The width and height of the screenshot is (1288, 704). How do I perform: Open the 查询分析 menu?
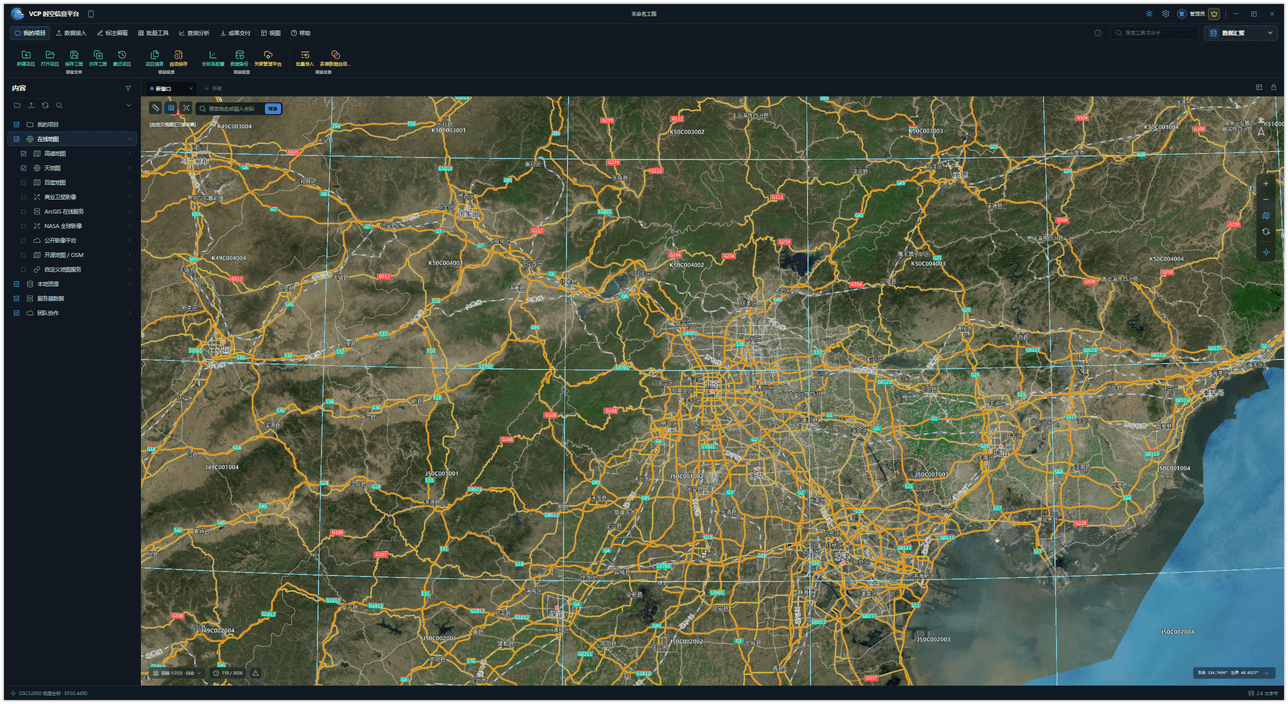(x=194, y=33)
